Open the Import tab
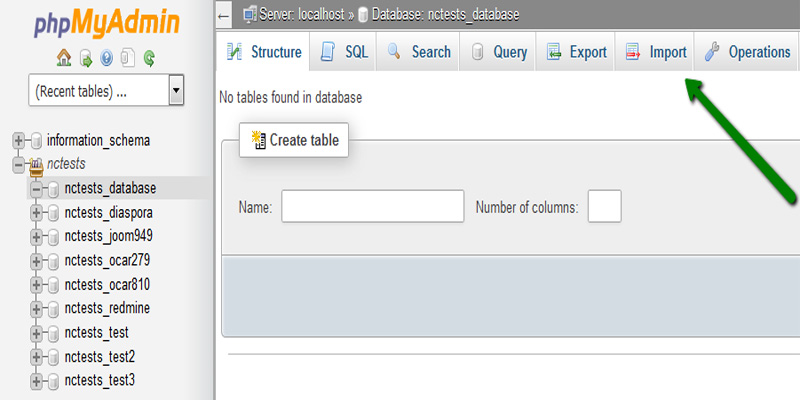 655,52
